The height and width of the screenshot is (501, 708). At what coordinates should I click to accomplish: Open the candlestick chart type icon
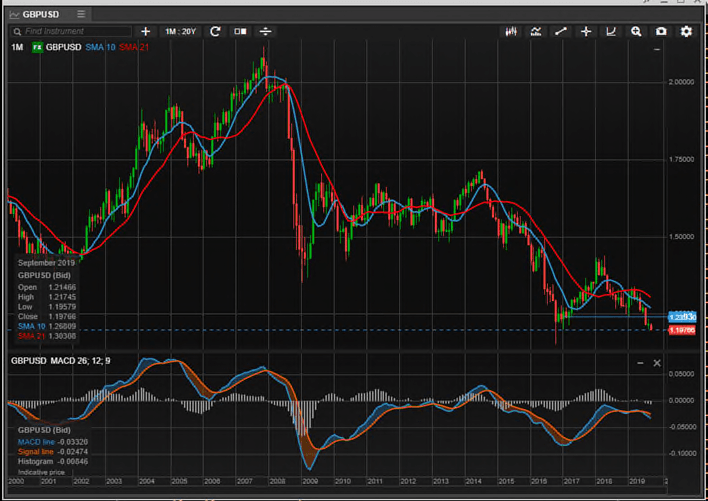tap(511, 31)
